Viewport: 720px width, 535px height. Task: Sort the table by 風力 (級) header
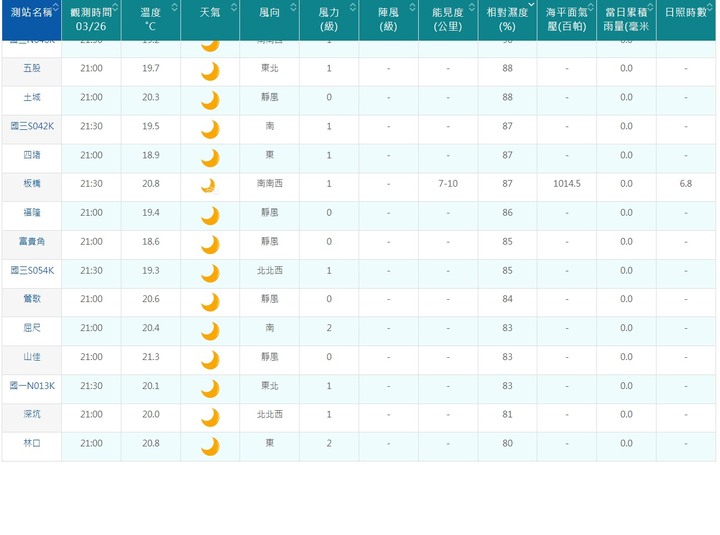coord(329,19)
